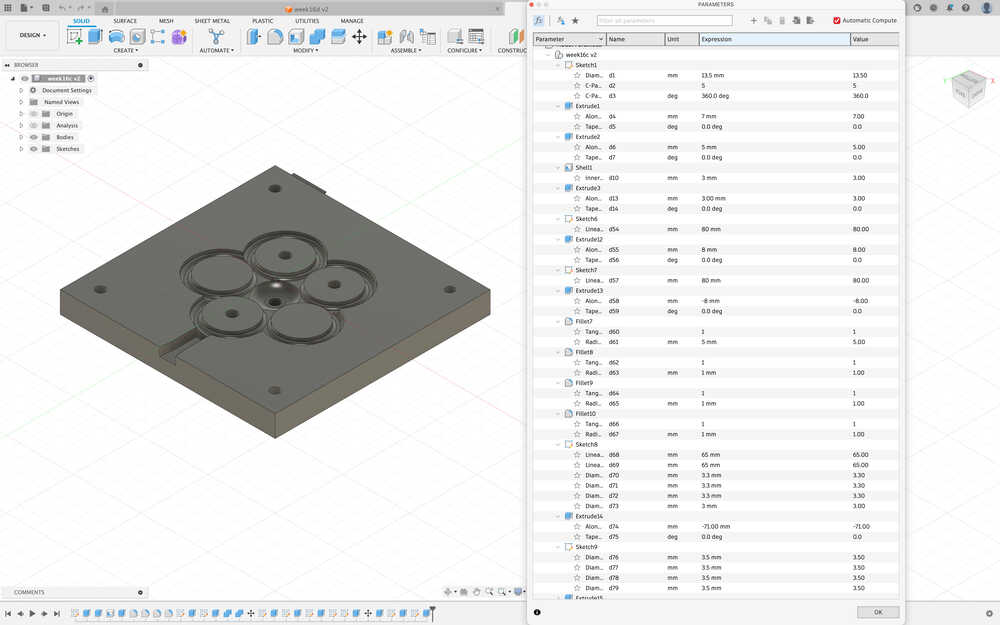
Task: Open the AUTOMATE dropdown menu
Action: pyautogui.click(x=217, y=50)
